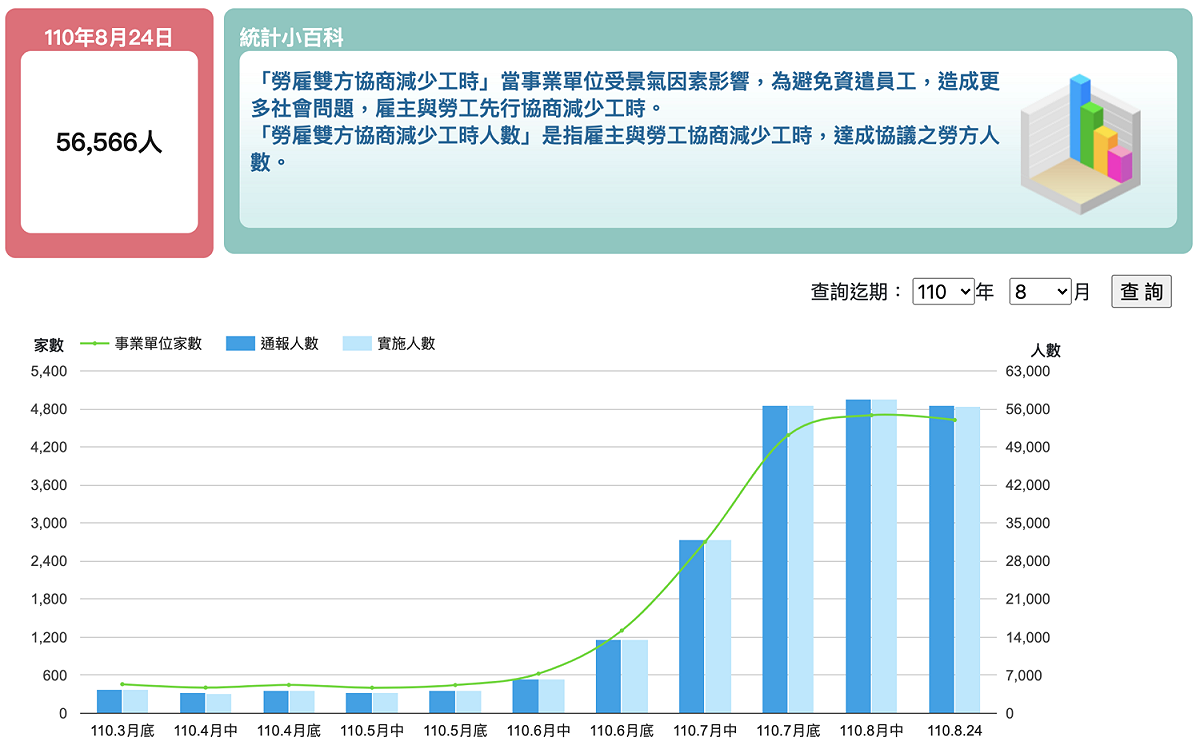Click the dark blue 110.7月中 bar
The width and height of the screenshot is (1200, 745).
[x=692, y=626]
